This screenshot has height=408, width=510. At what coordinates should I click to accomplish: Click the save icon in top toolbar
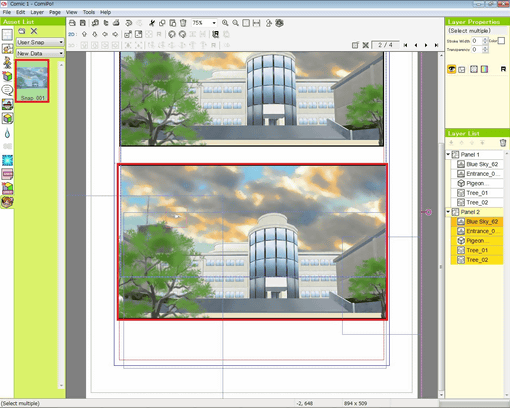(83, 23)
